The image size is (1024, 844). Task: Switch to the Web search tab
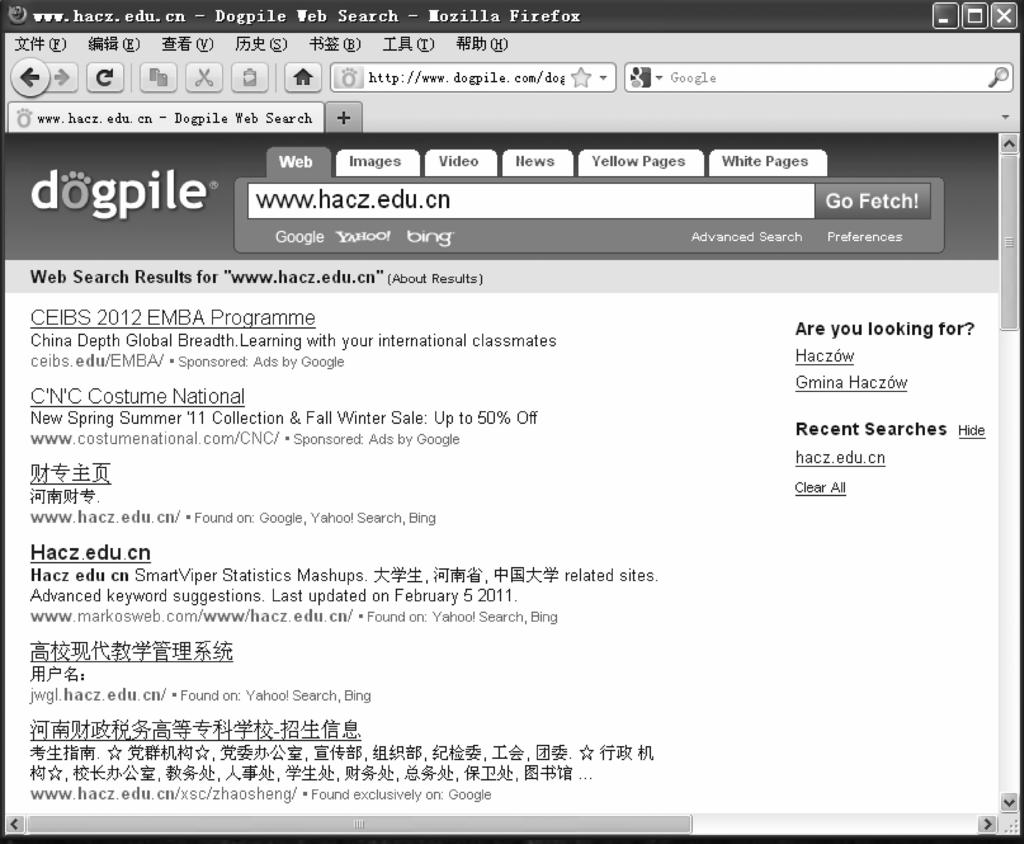(296, 162)
